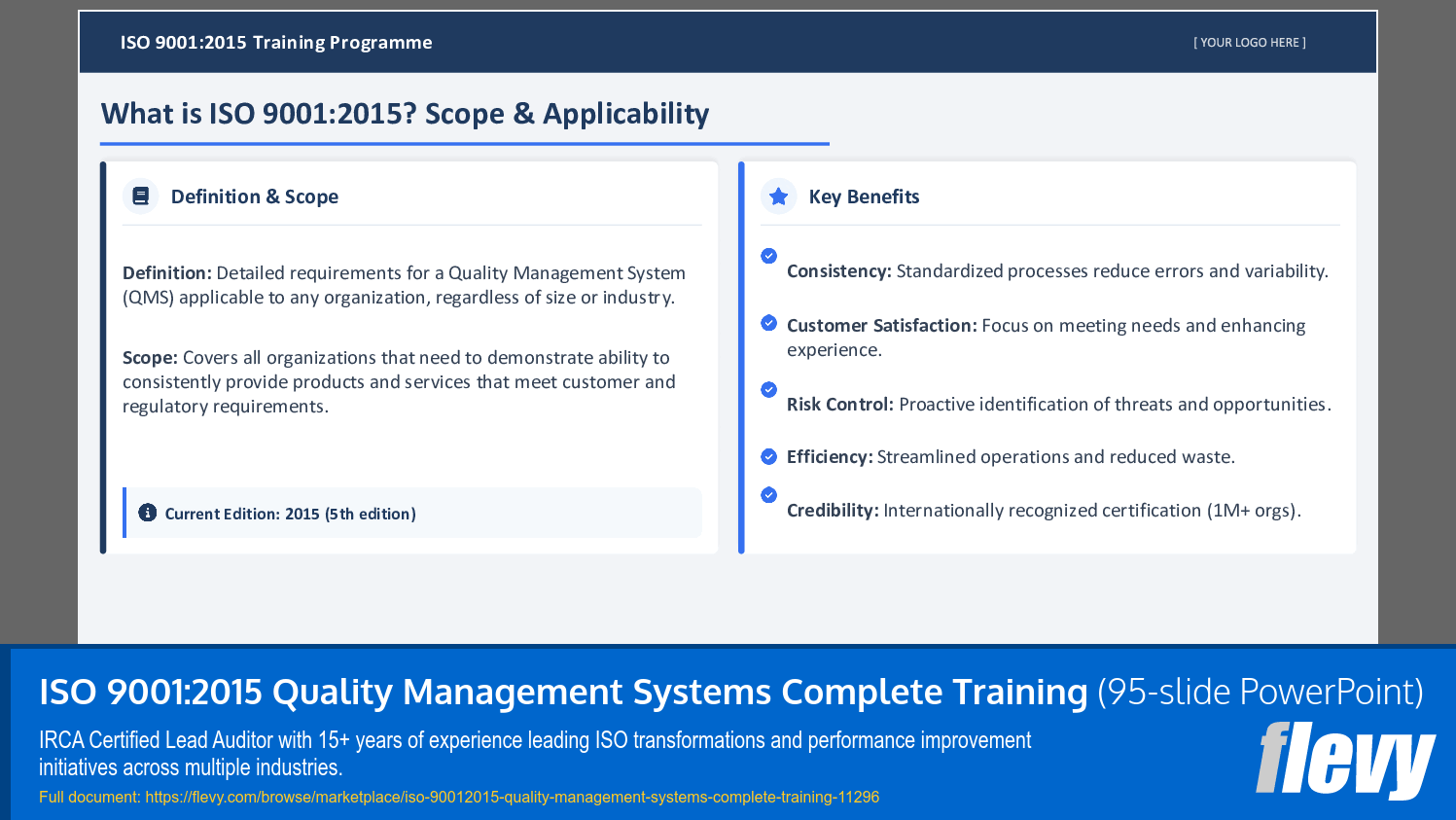Viewport: 1456px width, 820px height.
Task: Click the book icon beside Definition & Scope
Action: click(x=140, y=196)
